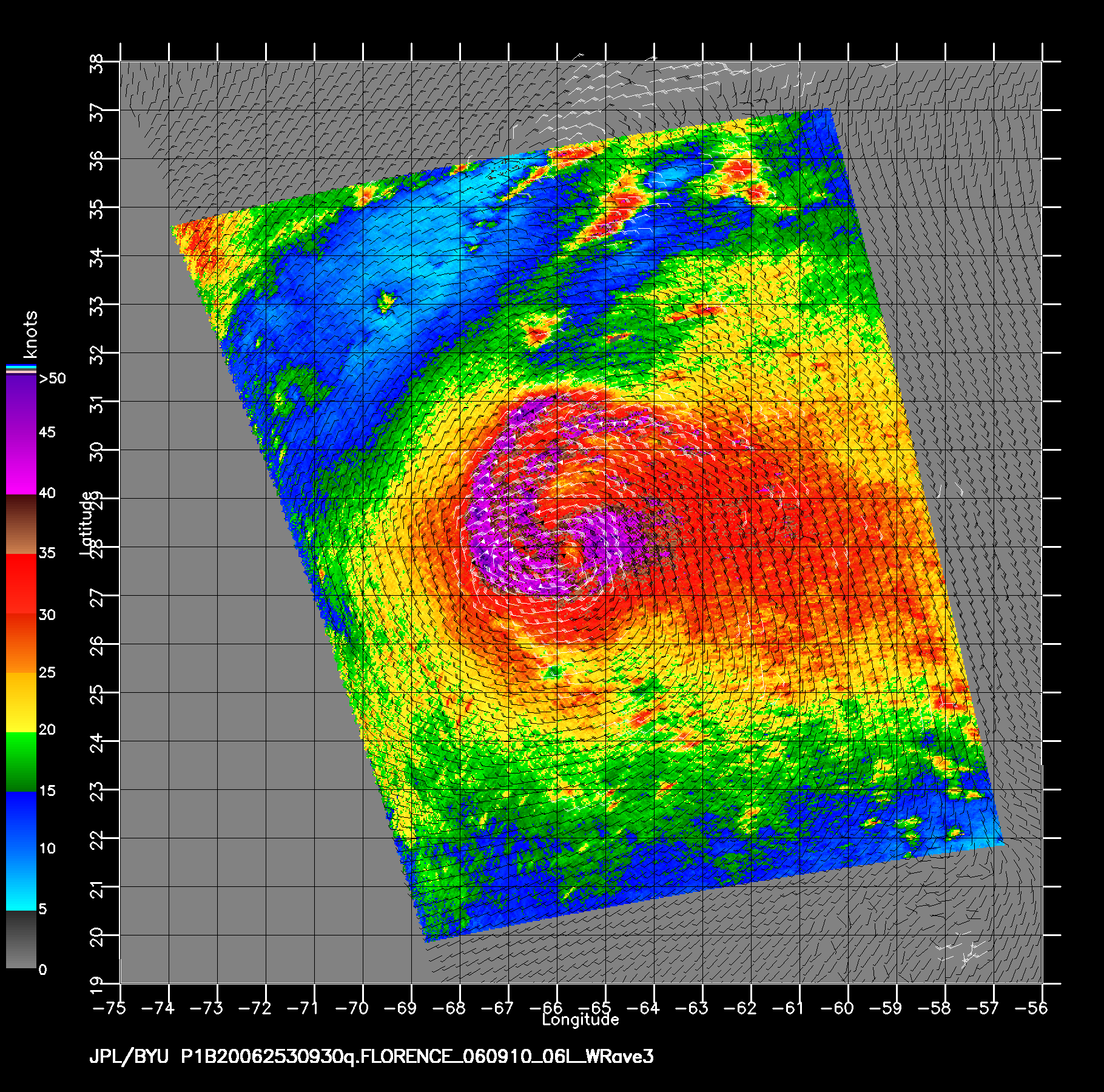Click the '>50' color bar label
The image size is (1104, 1092).
tap(52, 379)
